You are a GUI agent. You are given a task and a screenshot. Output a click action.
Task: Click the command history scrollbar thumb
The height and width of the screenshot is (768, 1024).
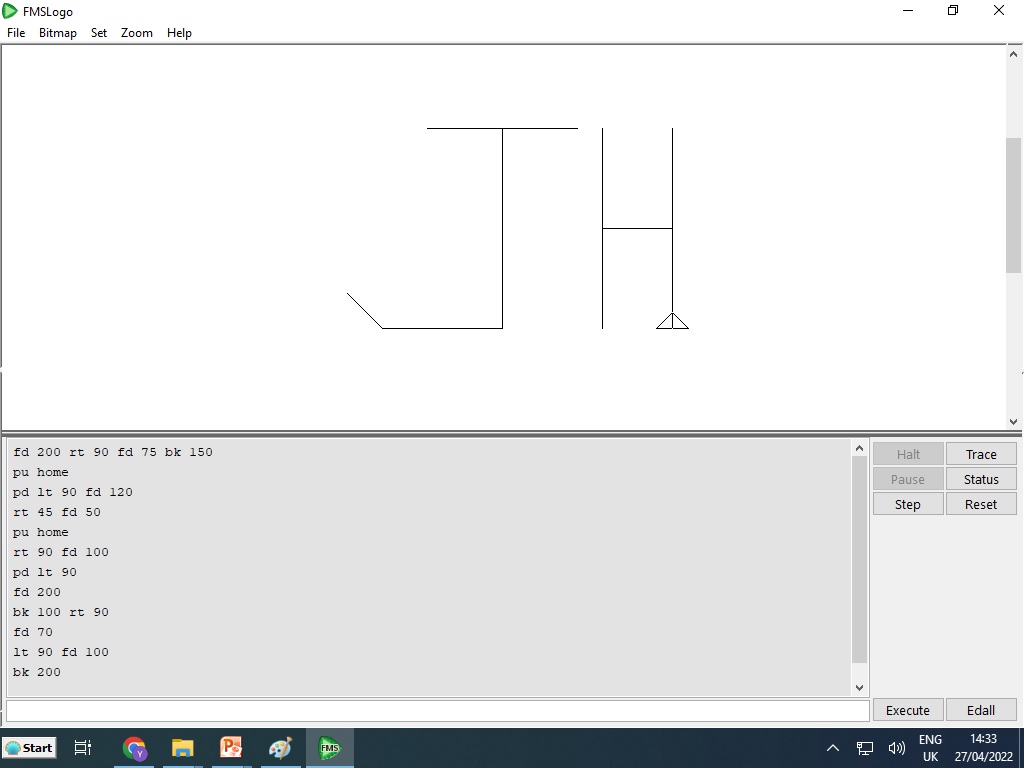859,560
